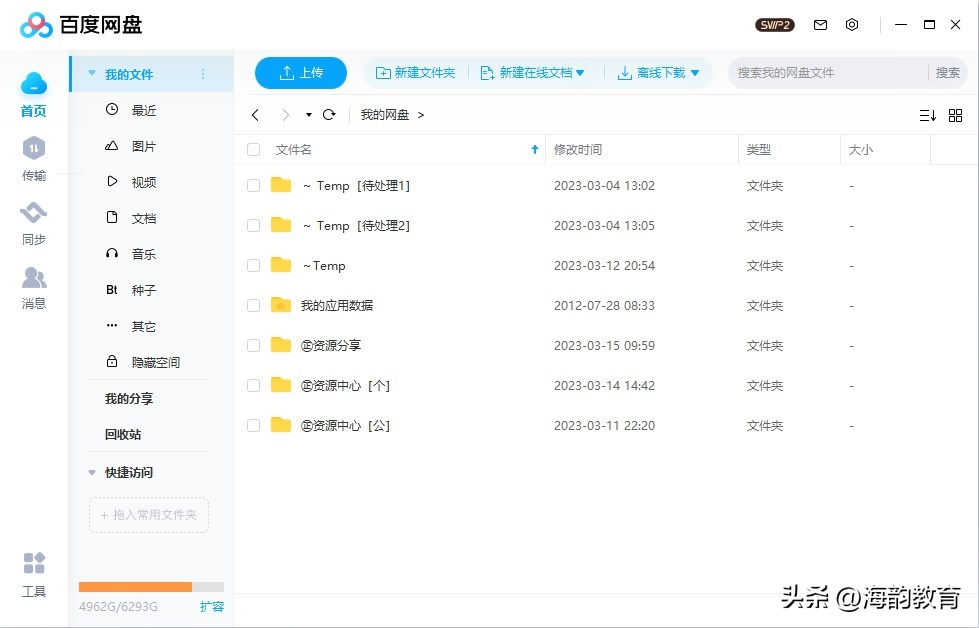Image resolution: width=979 pixels, height=628 pixels.
Task: Click the SVIP2 membership badge
Action: pos(775,25)
